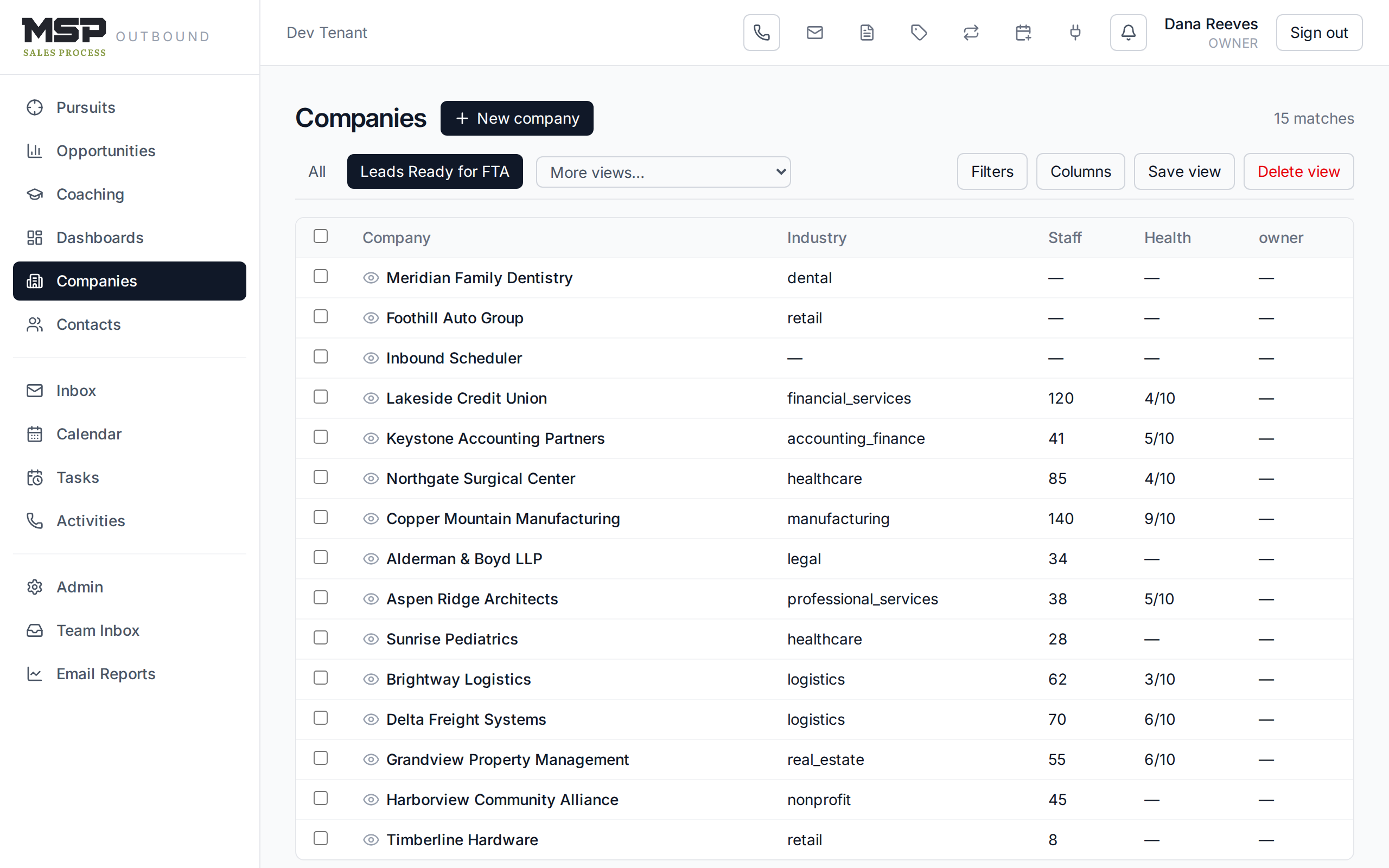The height and width of the screenshot is (868, 1389).
Task: Click the plug integrations icon in header
Action: pos(1075,33)
